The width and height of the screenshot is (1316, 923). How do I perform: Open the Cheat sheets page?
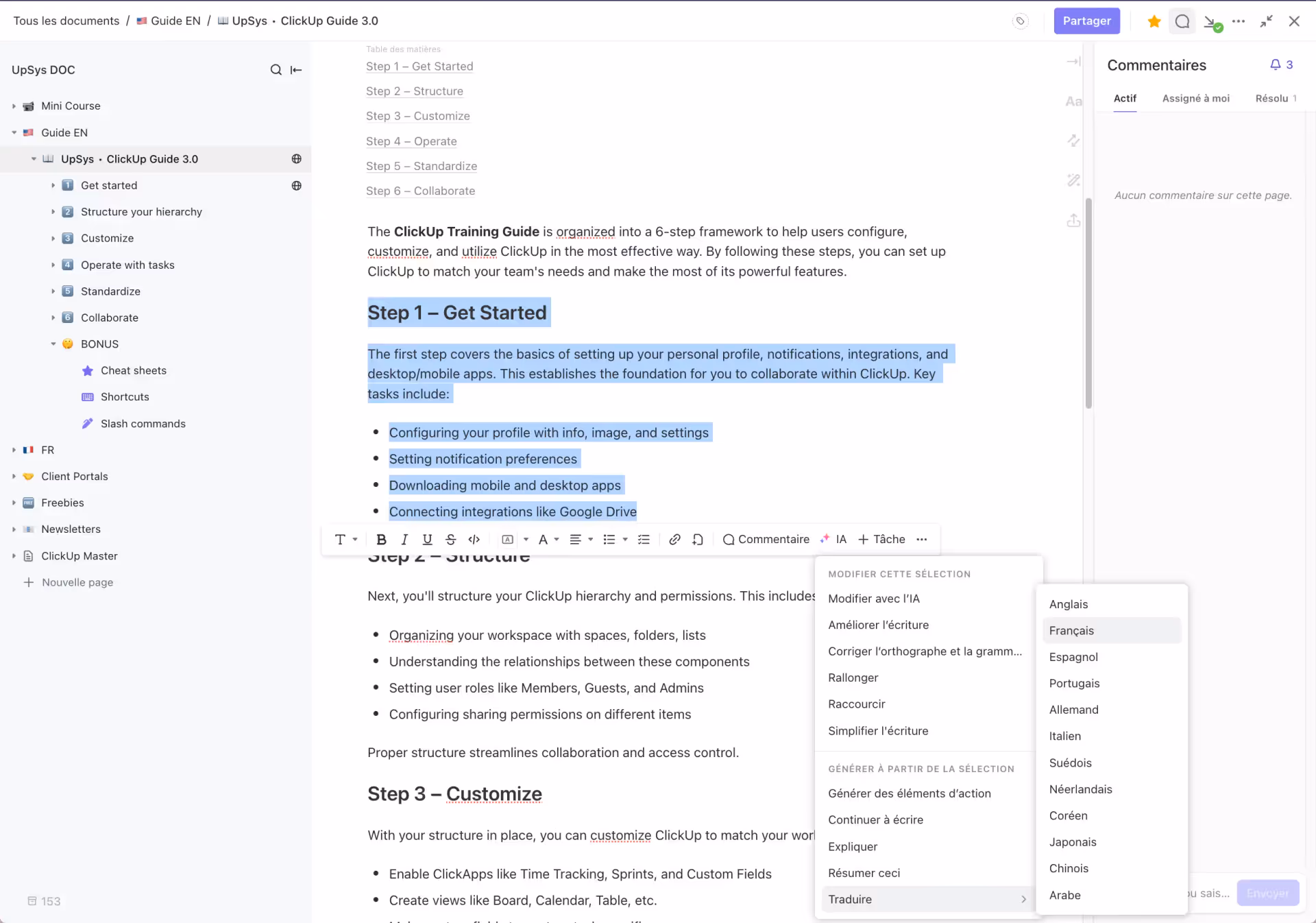tap(134, 370)
